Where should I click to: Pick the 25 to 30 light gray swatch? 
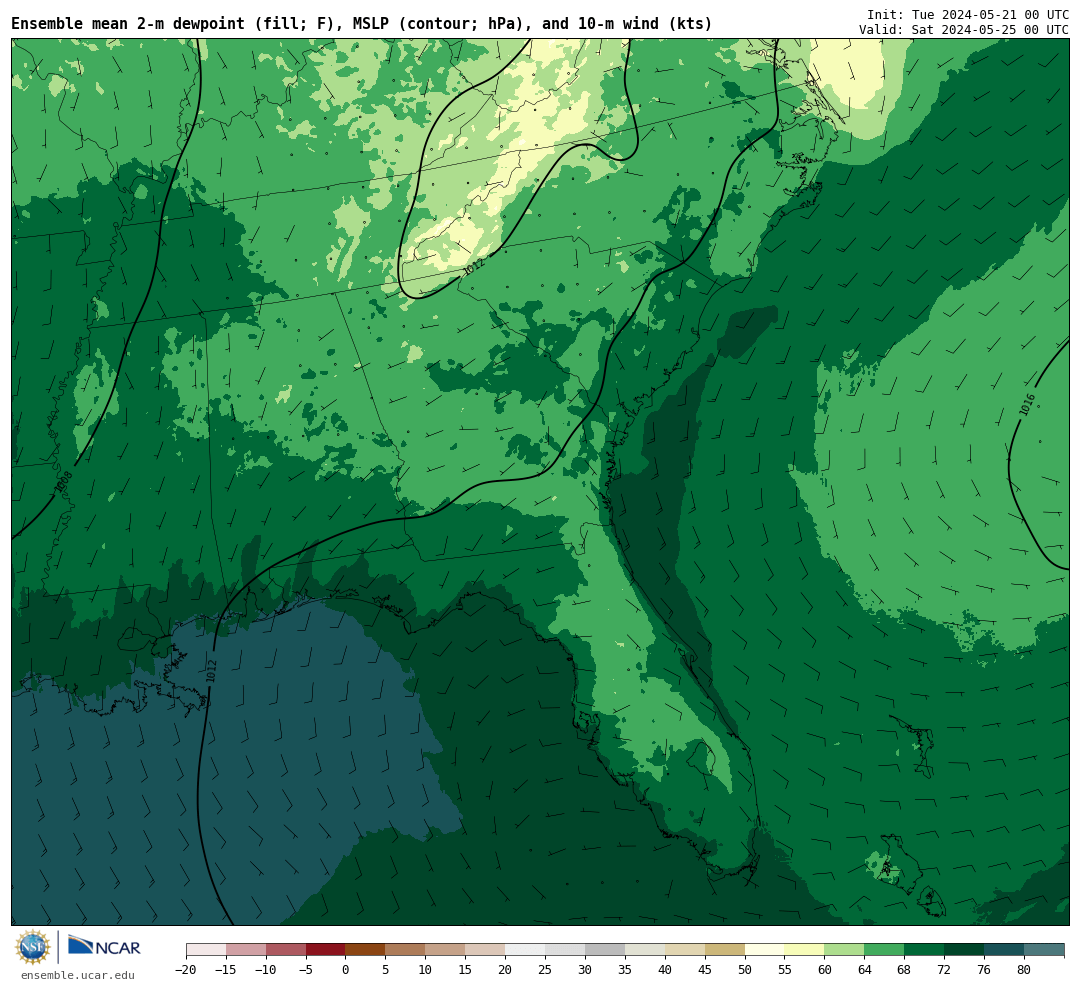pos(565,950)
